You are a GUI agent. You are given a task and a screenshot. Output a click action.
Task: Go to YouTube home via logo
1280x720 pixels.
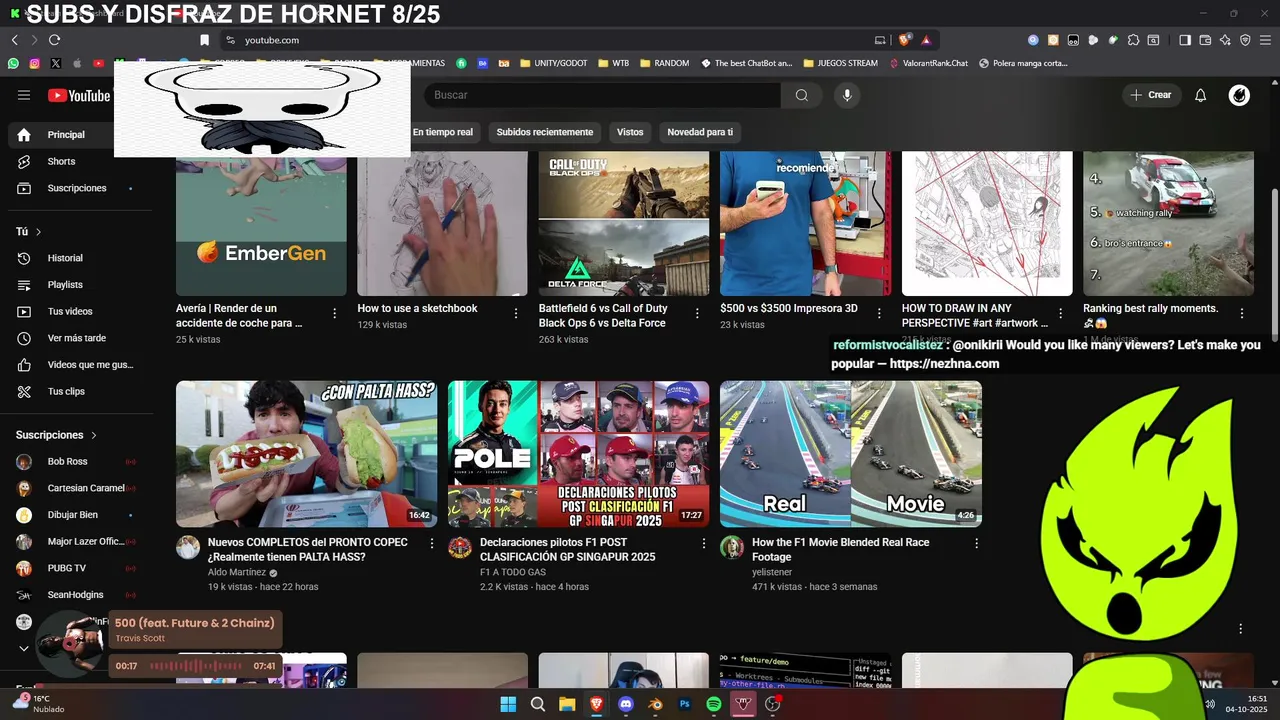[x=79, y=95]
